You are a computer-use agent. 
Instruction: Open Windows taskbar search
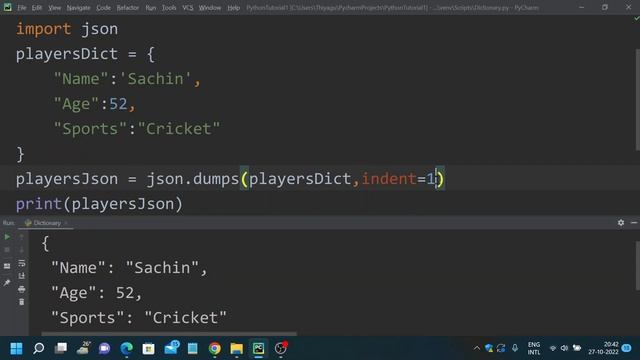point(39,349)
